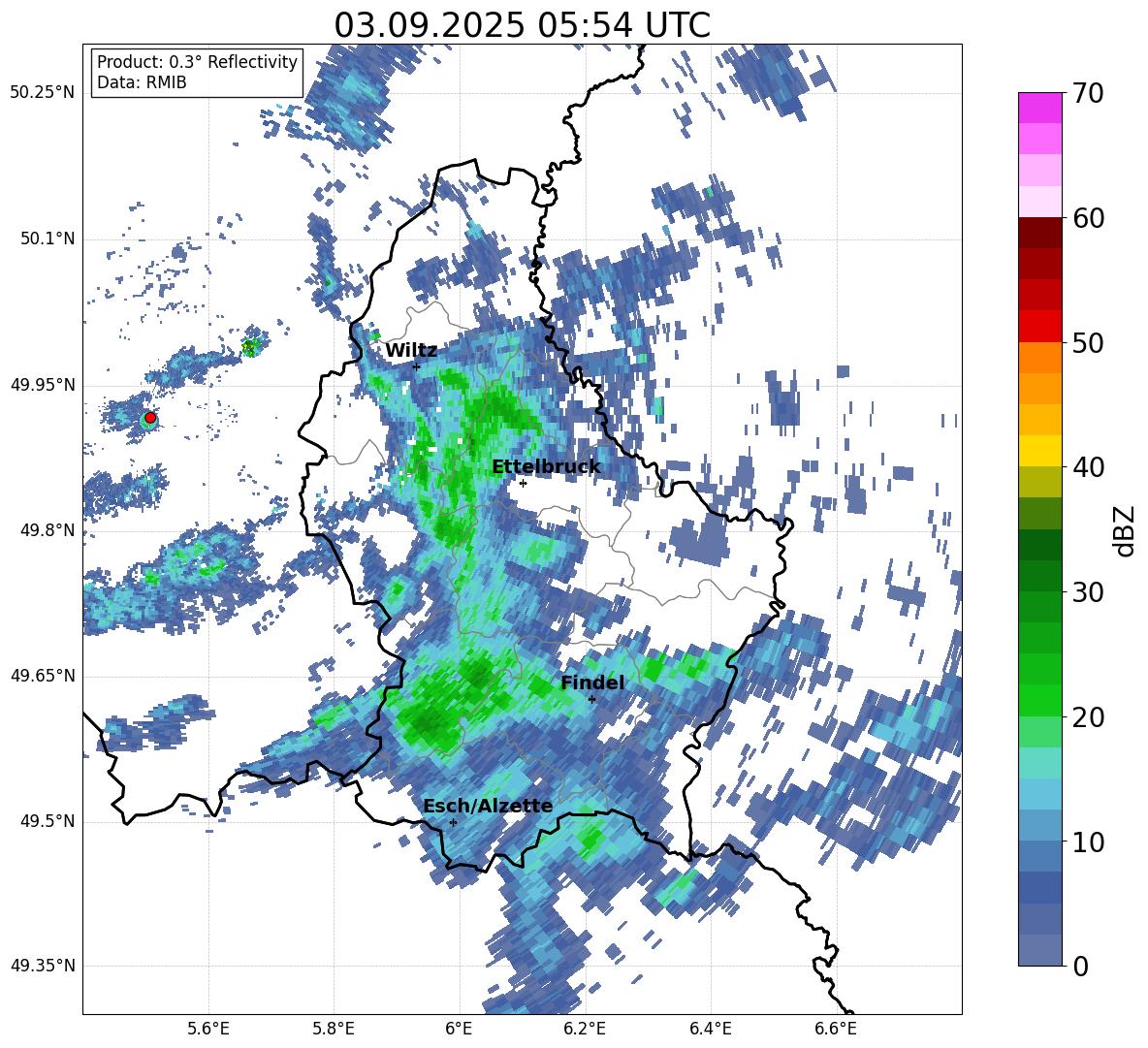
Task: Click the 50 tick on colorbar
Action: pyautogui.click(x=1088, y=342)
